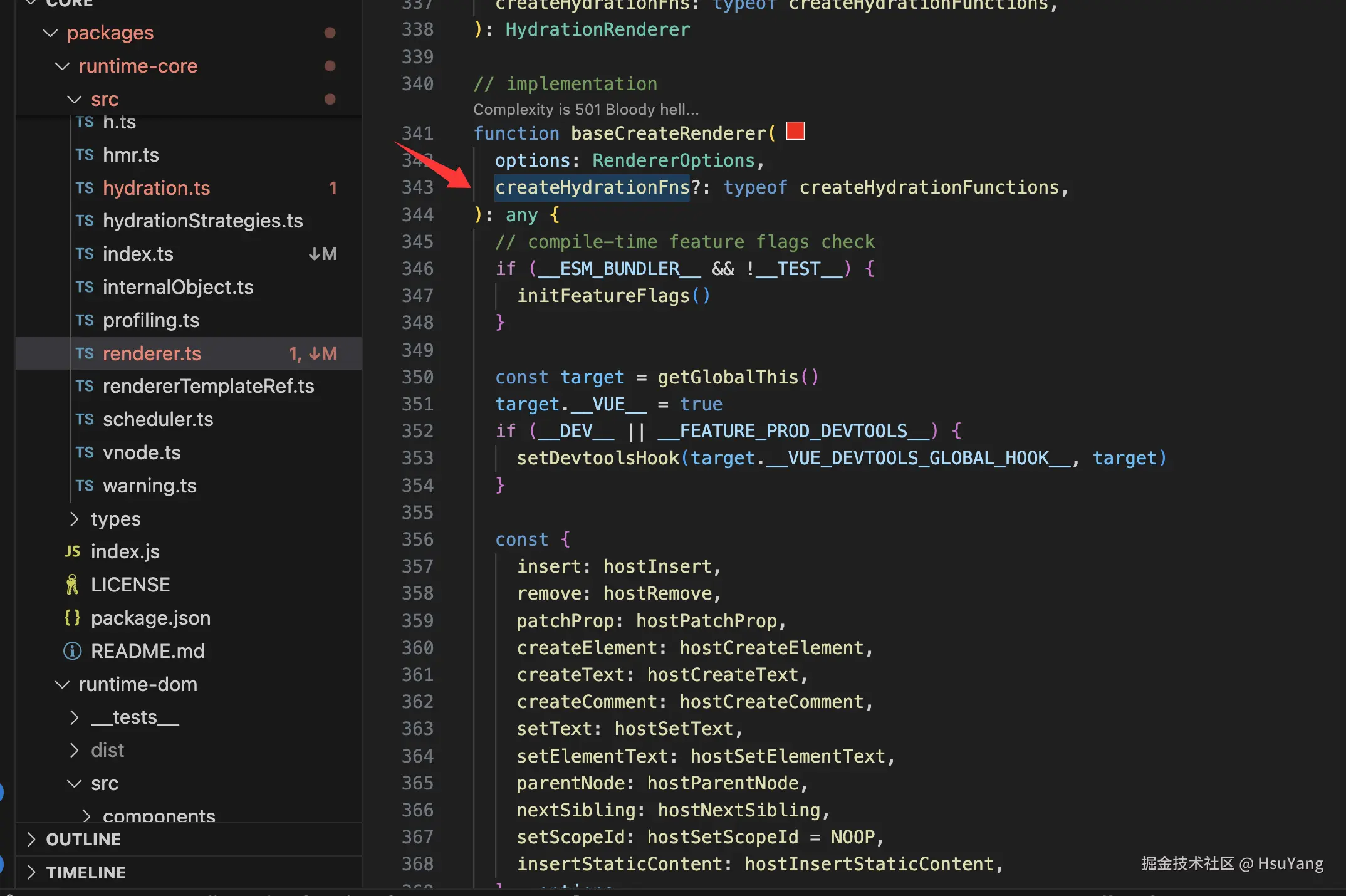Collapse the runtime-core folder
This screenshot has height=896, width=1346.
coord(62,66)
